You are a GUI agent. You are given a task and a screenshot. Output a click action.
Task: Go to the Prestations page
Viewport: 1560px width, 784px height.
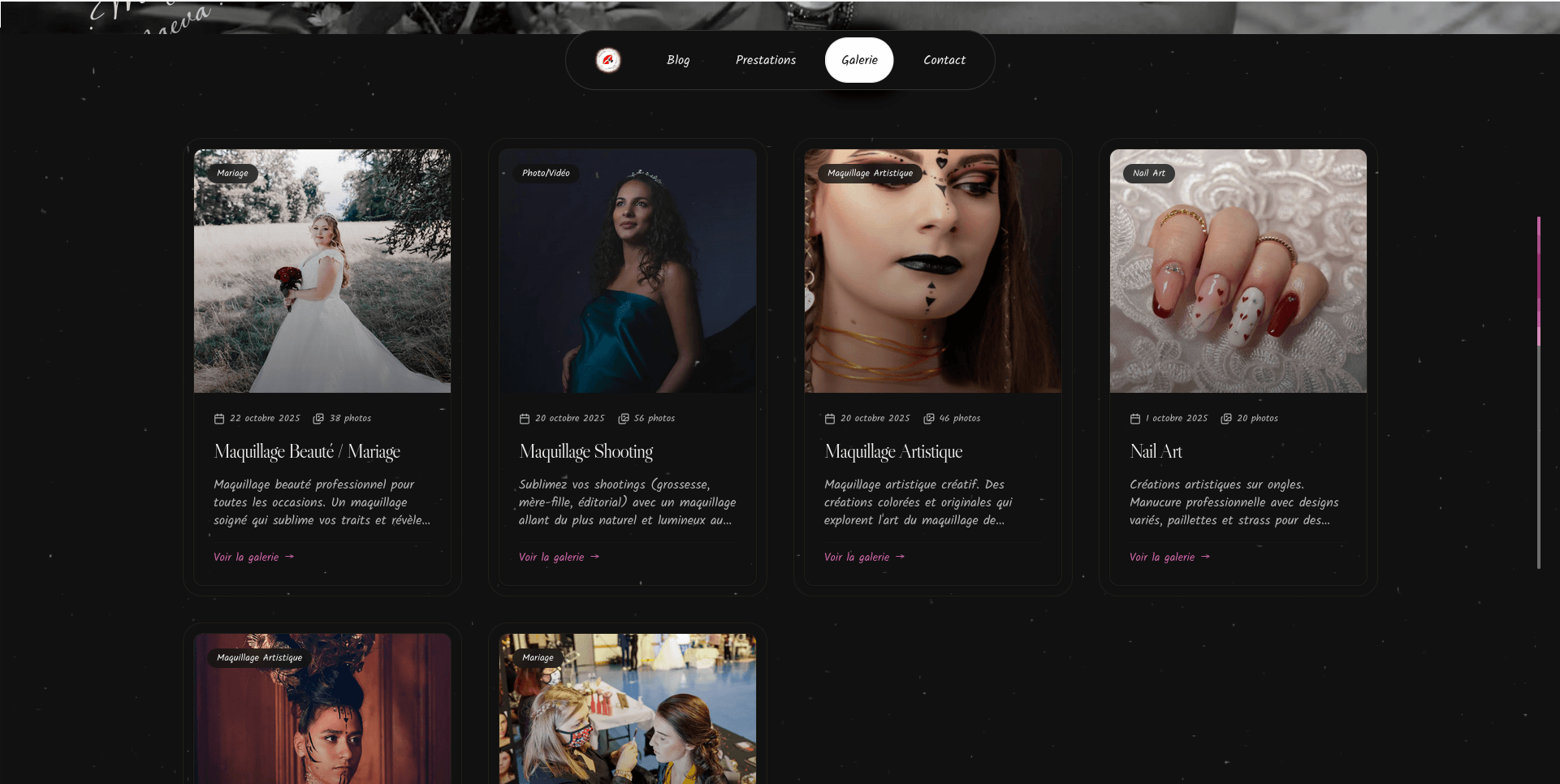(x=765, y=60)
